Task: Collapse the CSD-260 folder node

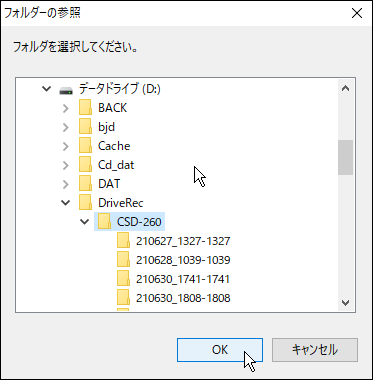Action: (x=85, y=222)
